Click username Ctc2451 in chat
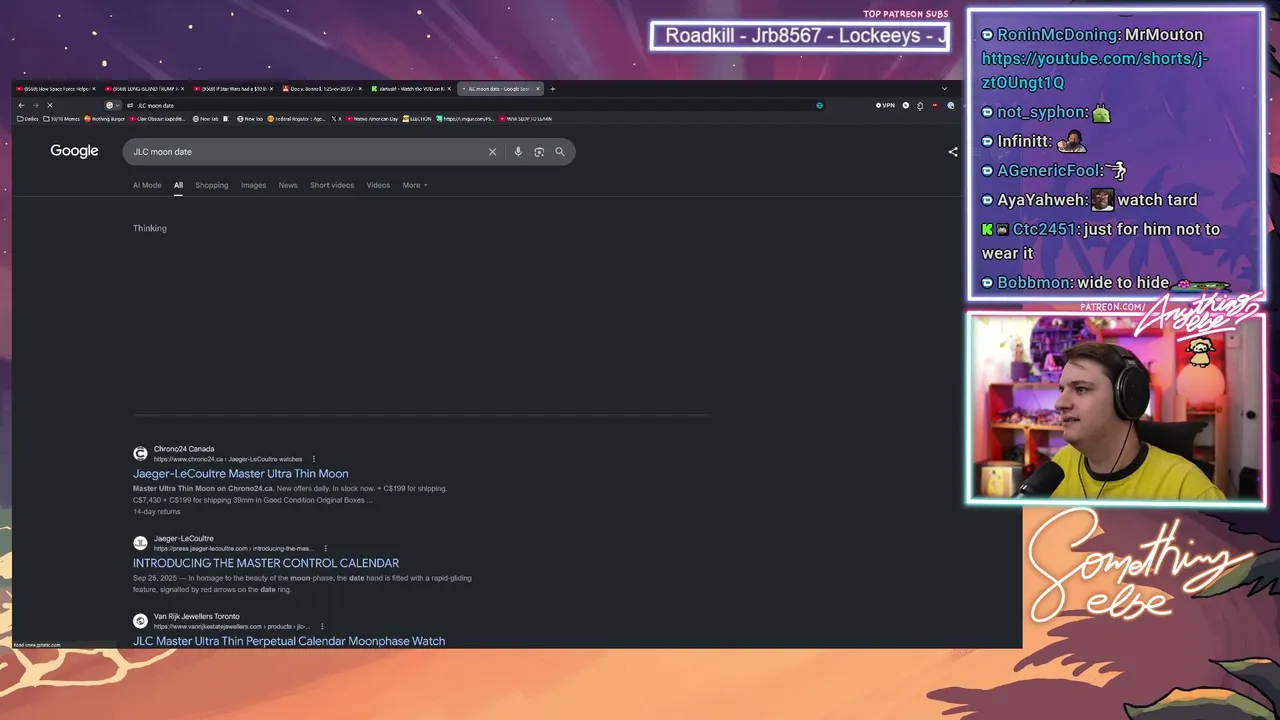This screenshot has height=720, width=1280. pyautogui.click(x=1044, y=230)
